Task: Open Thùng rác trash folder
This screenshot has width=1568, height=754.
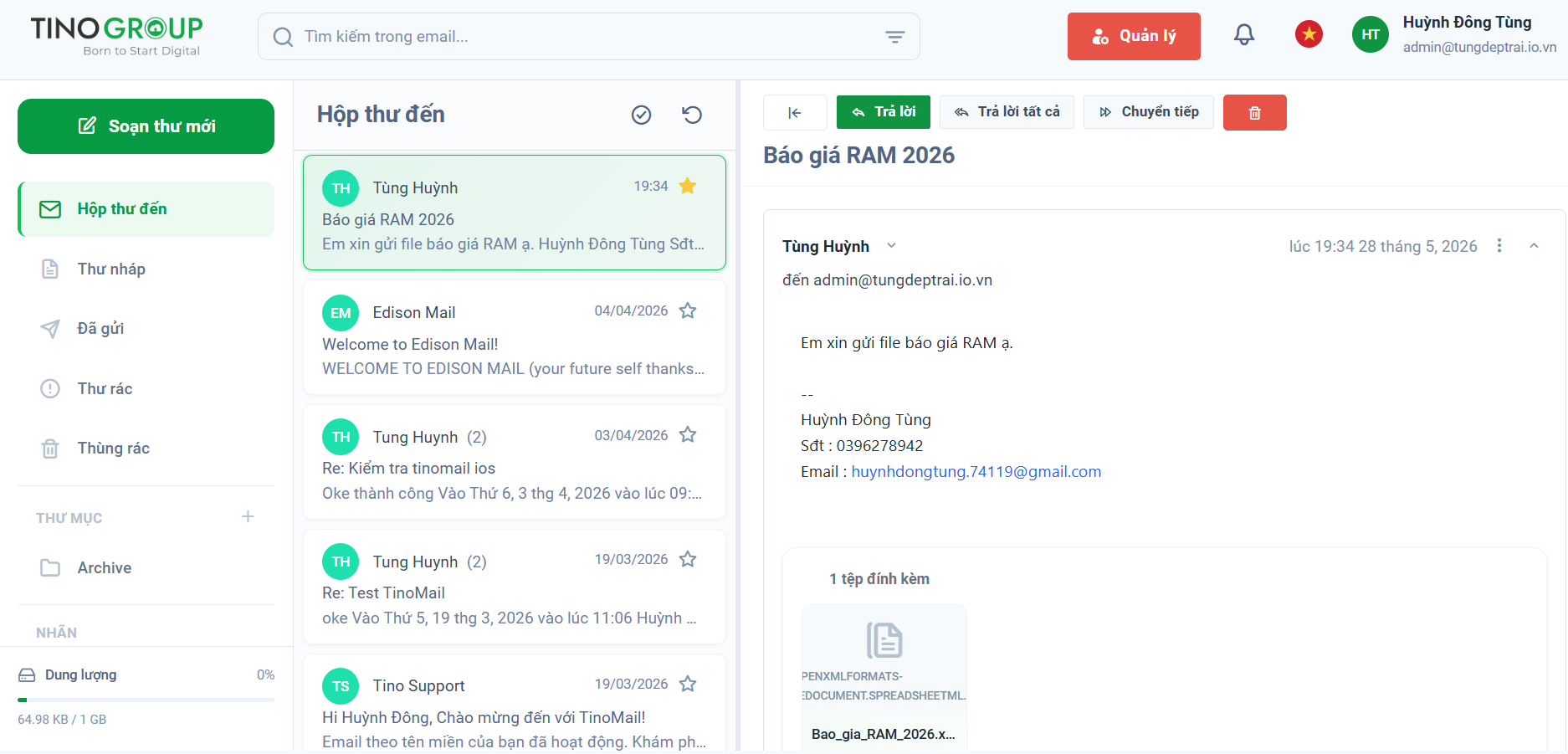Action: [x=146, y=448]
